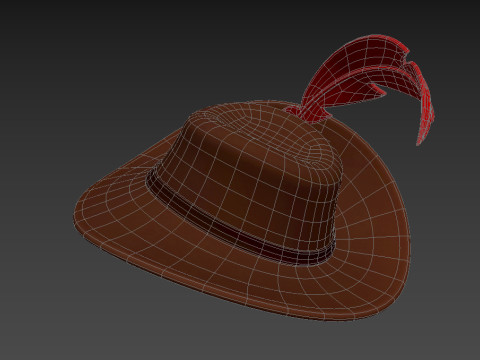Click the hat crown top surface
480x360 pixels.
(x=267, y=140)
